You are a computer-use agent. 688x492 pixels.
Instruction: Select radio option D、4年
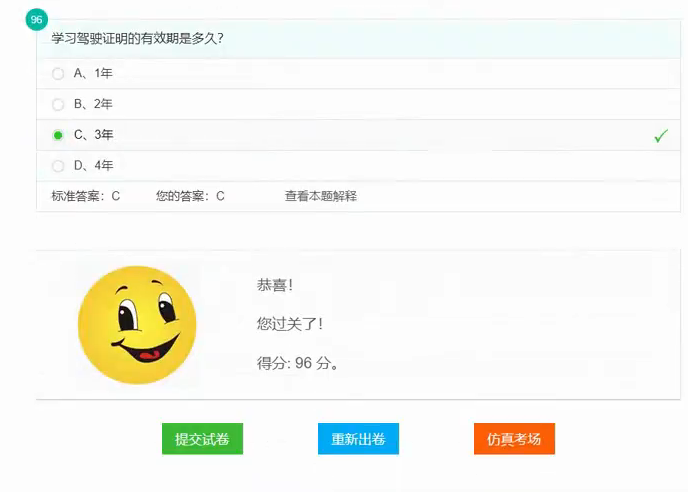coord(58,166)
